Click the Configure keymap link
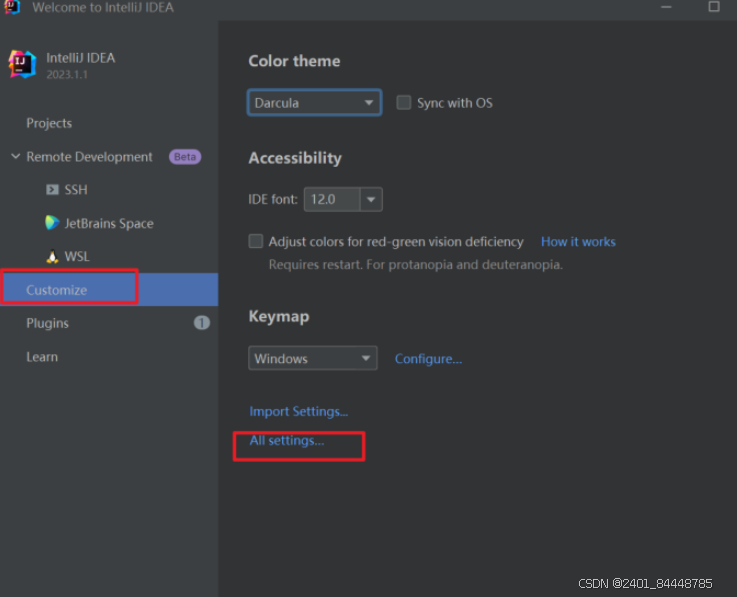 pos(428,359)
